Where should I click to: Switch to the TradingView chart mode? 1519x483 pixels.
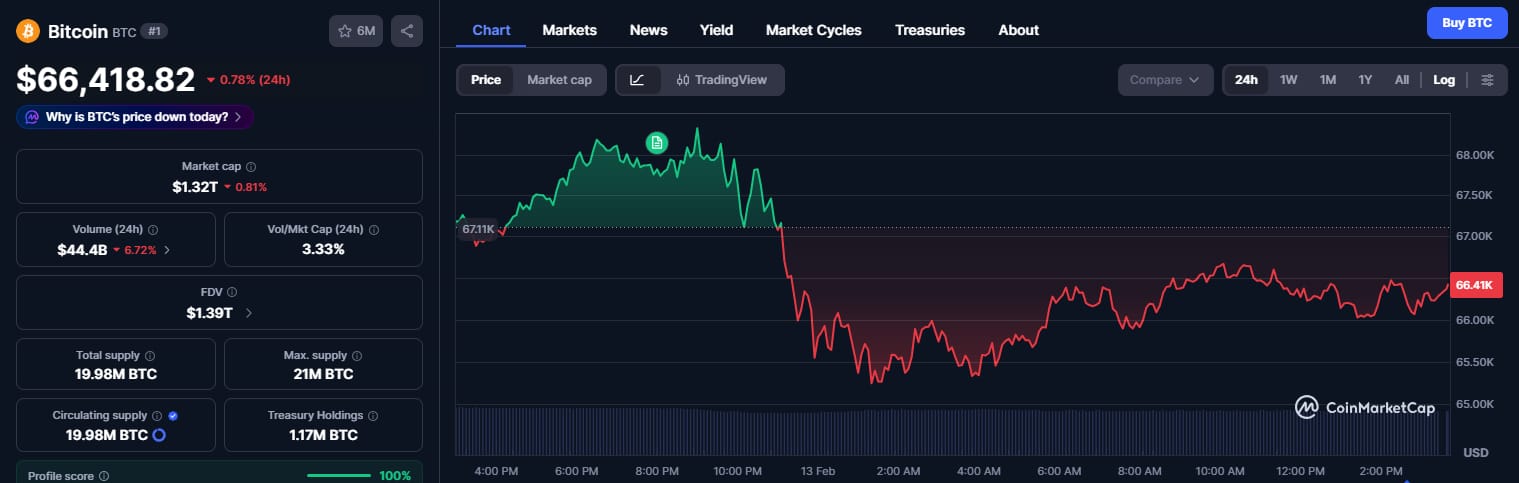point(722,80)
